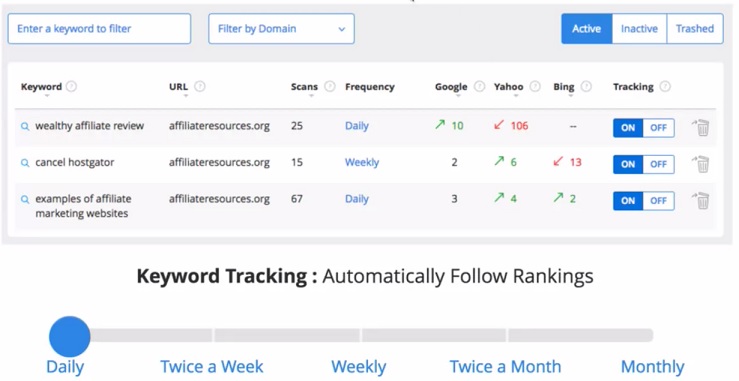Sort by Yahoo column header
739x381 pixels.
[x=509, y=87]
